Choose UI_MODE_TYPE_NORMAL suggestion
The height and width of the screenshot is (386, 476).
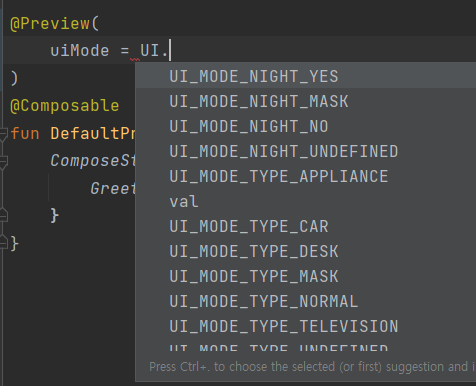click(x=306, y=301)
